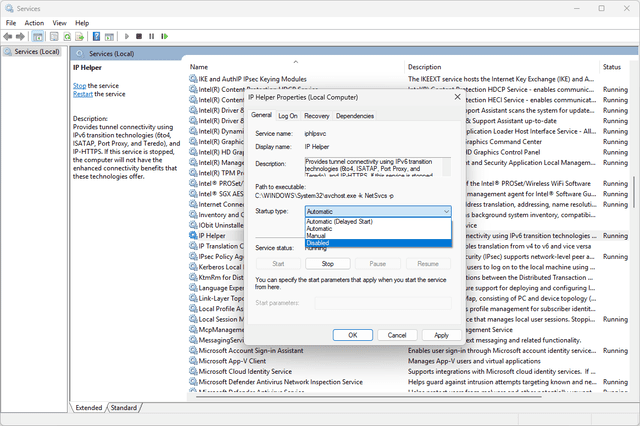Pick Automatic (Delayed Start) option

(x=341, y=222)
